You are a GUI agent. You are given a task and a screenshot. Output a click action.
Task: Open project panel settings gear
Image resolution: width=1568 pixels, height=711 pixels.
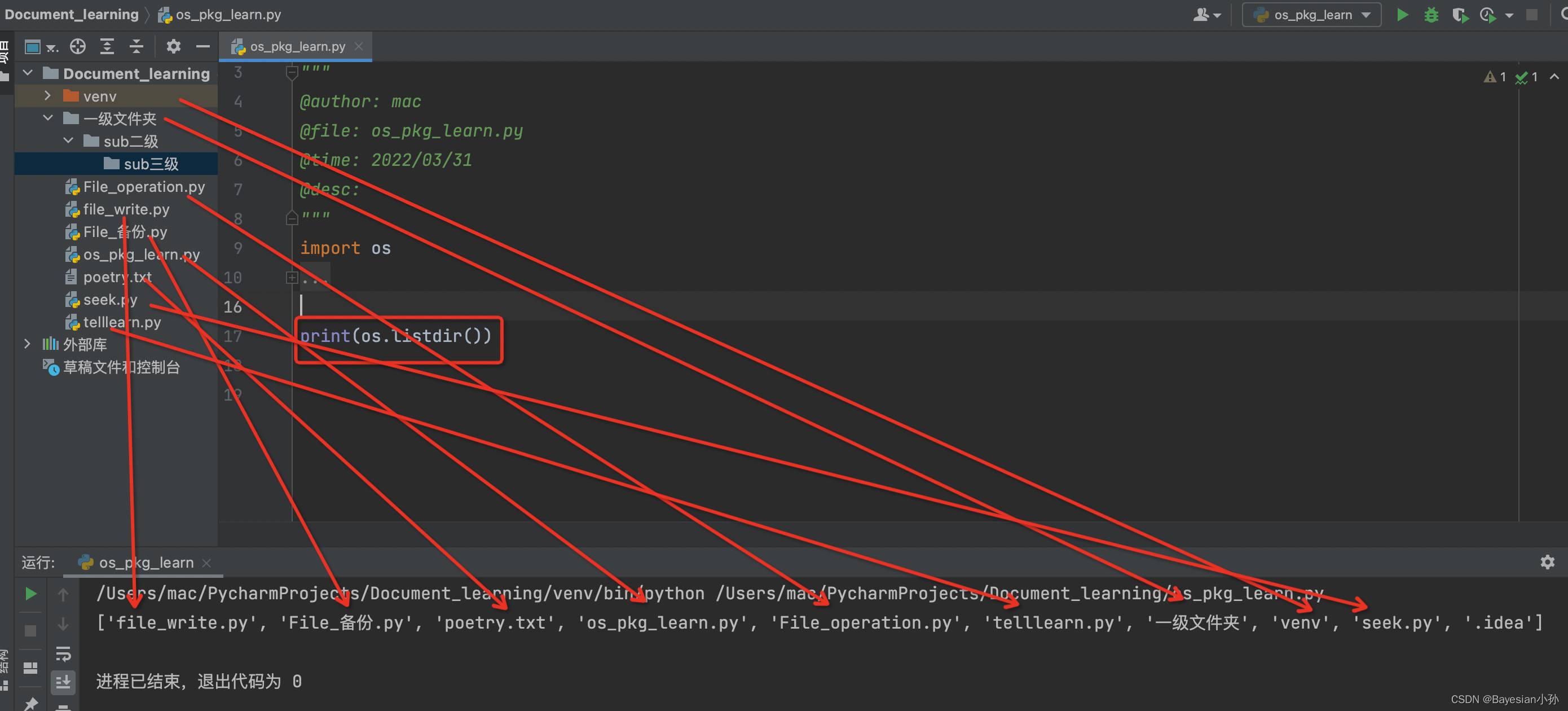click(174, 46)
